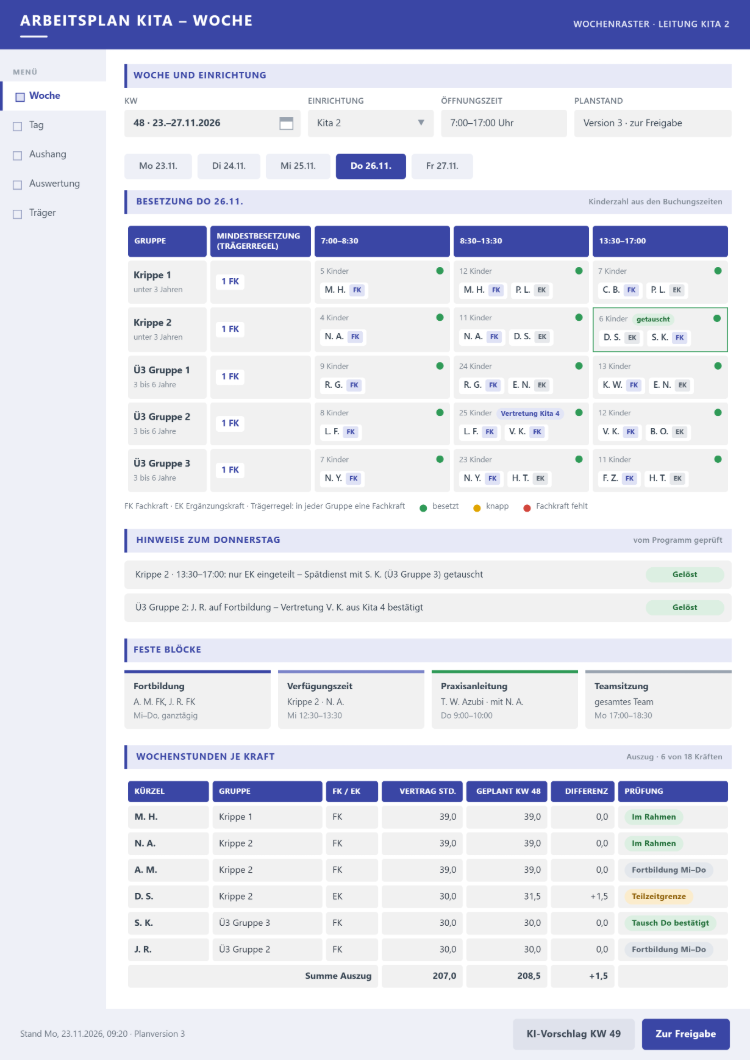Open the Praxisanleitung block card
The width and height of the screenshot is (750, 1060).
(505, 700)
